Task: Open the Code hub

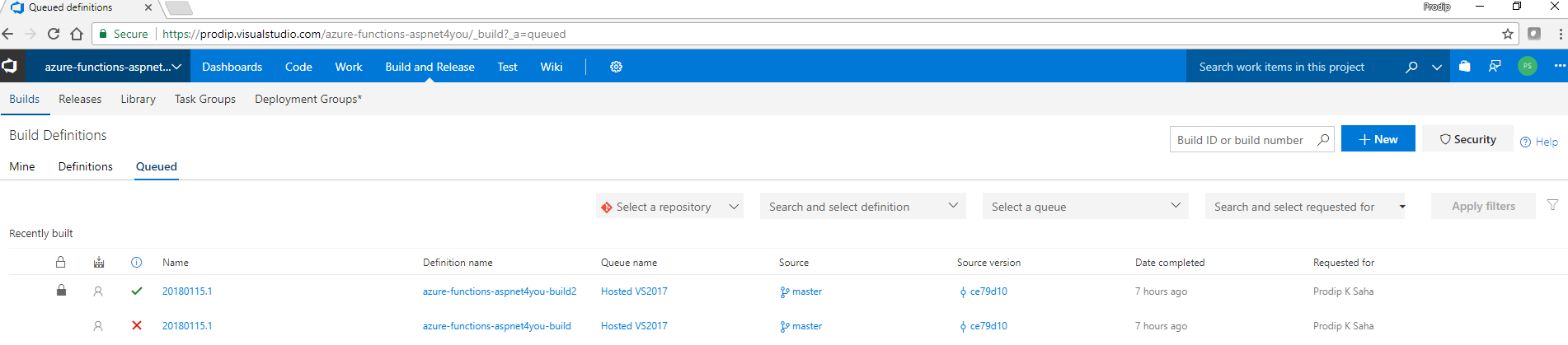Action: [298, 67]
